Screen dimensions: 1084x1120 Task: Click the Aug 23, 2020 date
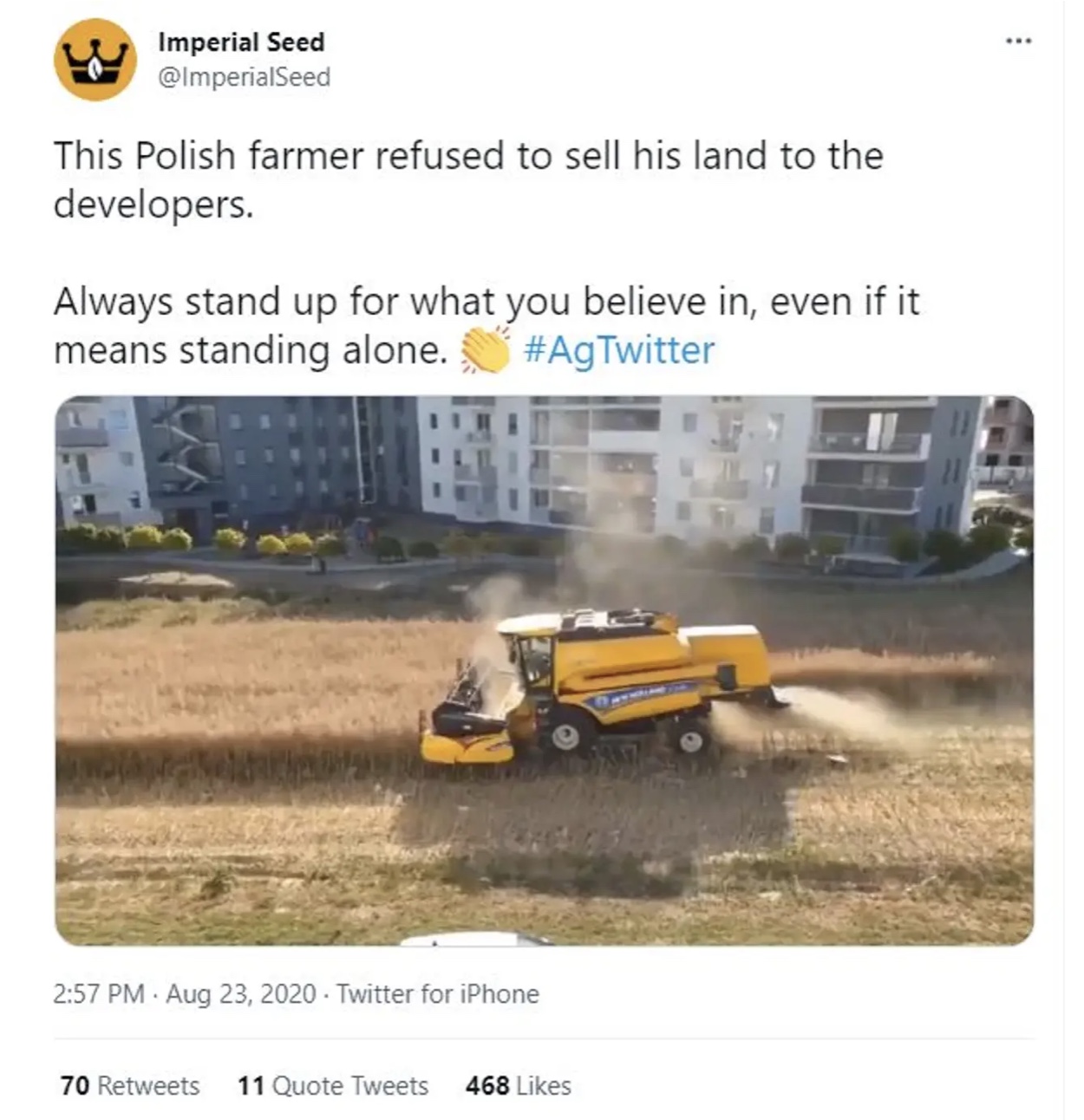pos(241,993)
